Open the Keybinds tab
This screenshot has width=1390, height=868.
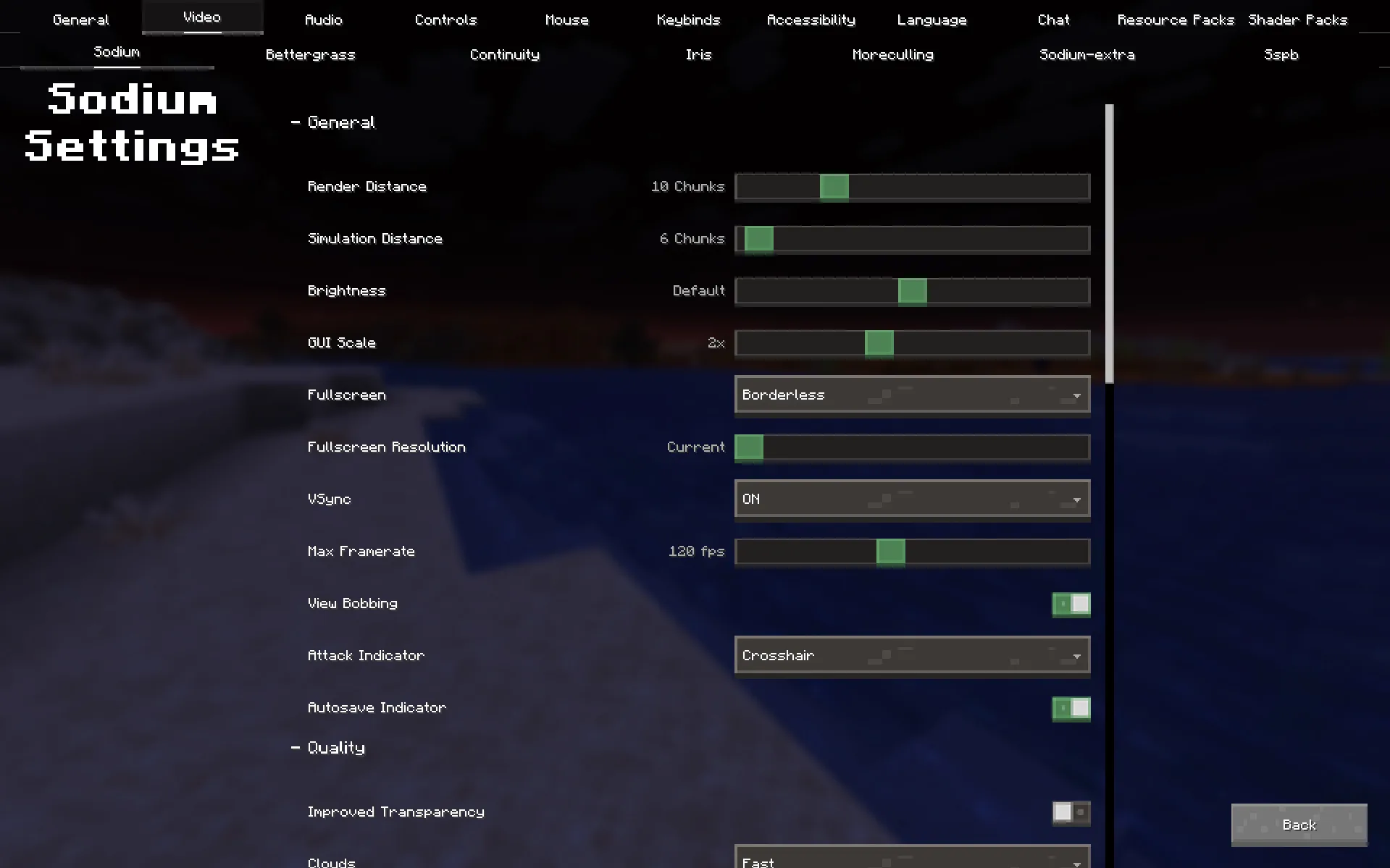point(688,20)
